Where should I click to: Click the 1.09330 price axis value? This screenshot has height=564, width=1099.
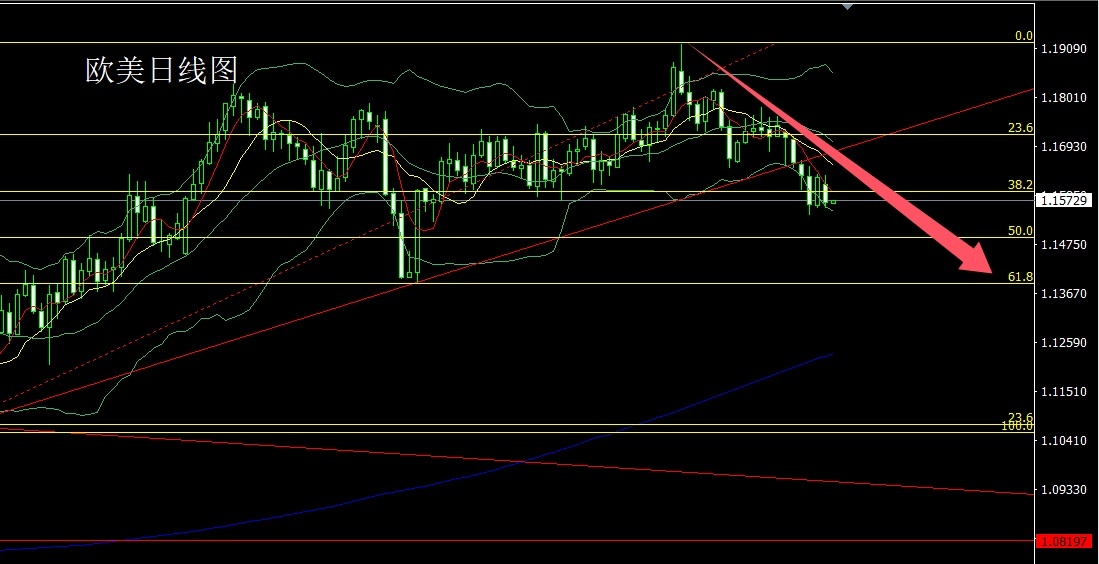[1064, 490]
